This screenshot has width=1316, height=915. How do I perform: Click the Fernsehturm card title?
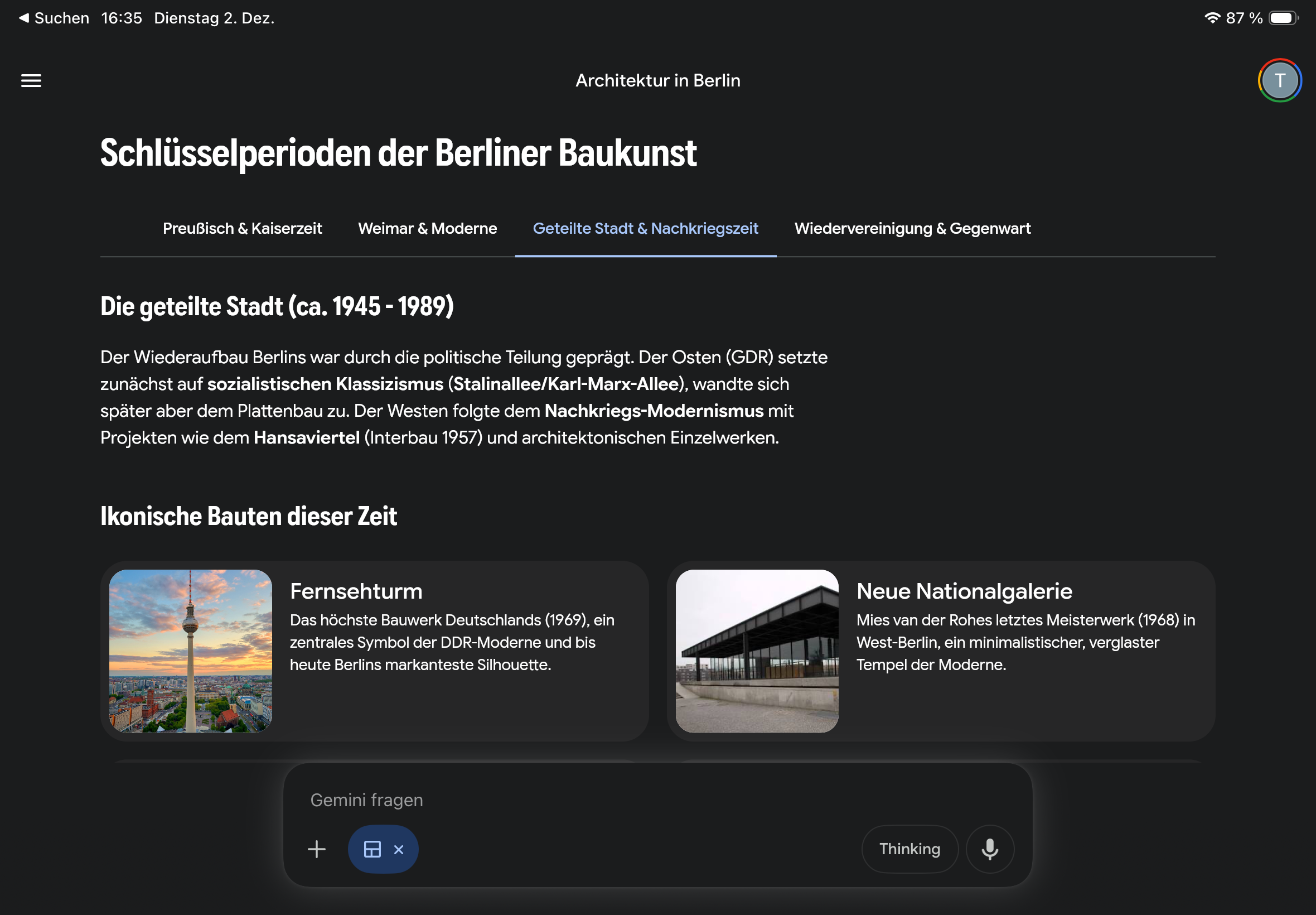click(x=356, y=591)
